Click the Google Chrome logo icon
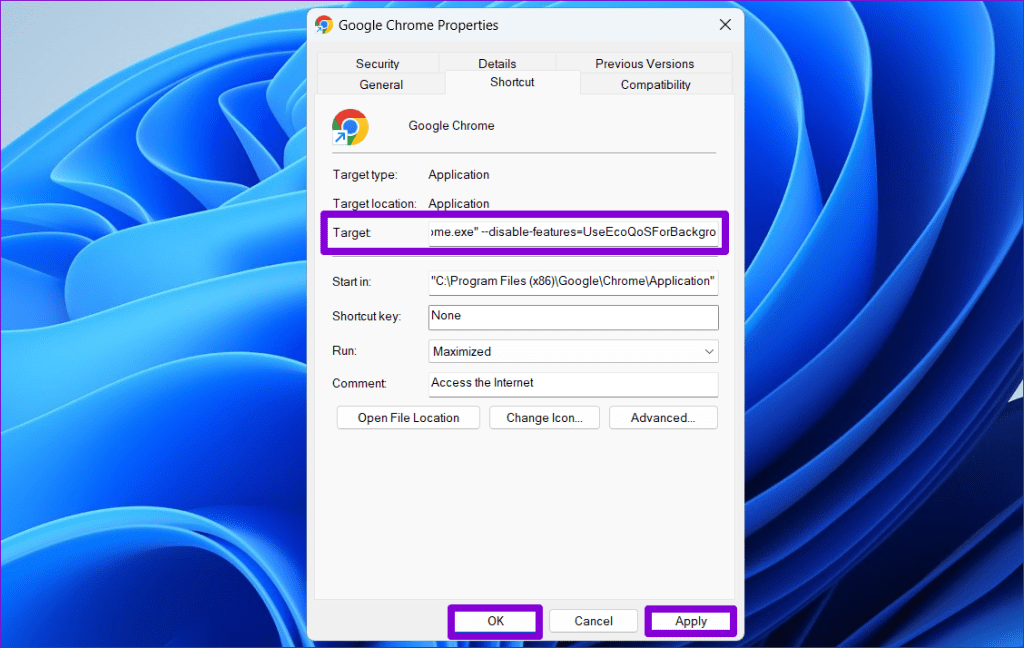 (x=348, y=128)
